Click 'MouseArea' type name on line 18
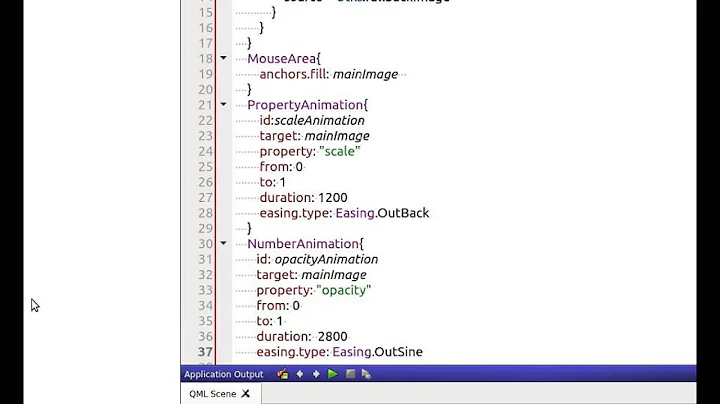This screenshot has width=720, height=404. pyautogui.click(x=281, y=59)
